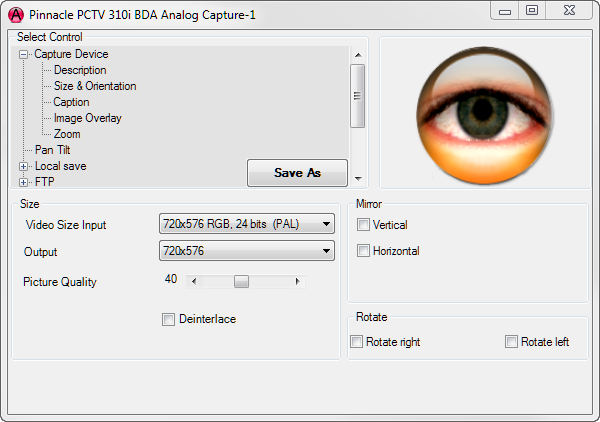Enable the Rotate right checkbox
Viewport: 600px width, 422px height.
(x=357, y=342)
